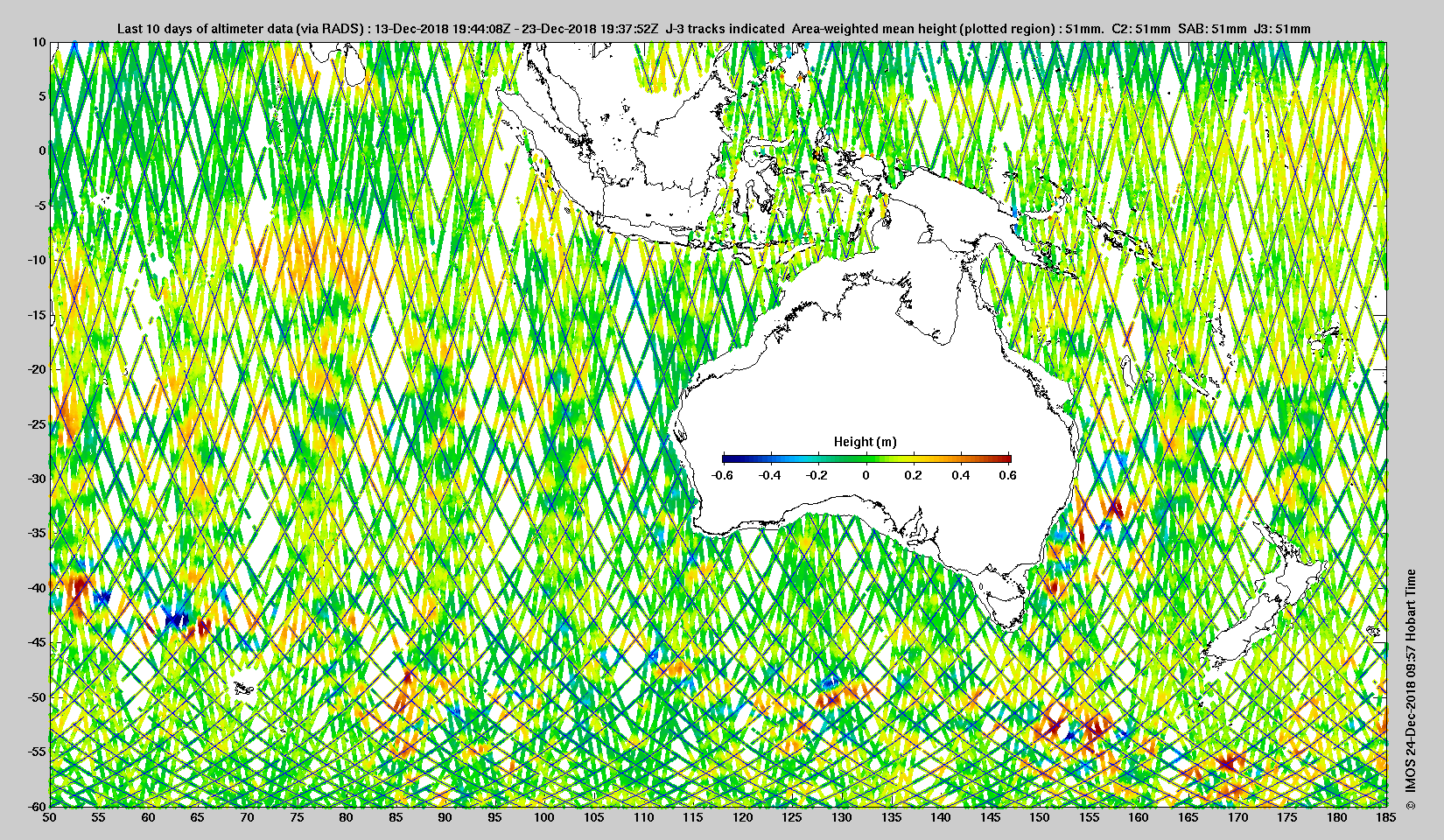1444x840 pixels.
Task: Click the start timestamp 13-Dec-2018 19:44:08Z
Action: point(442,28)
